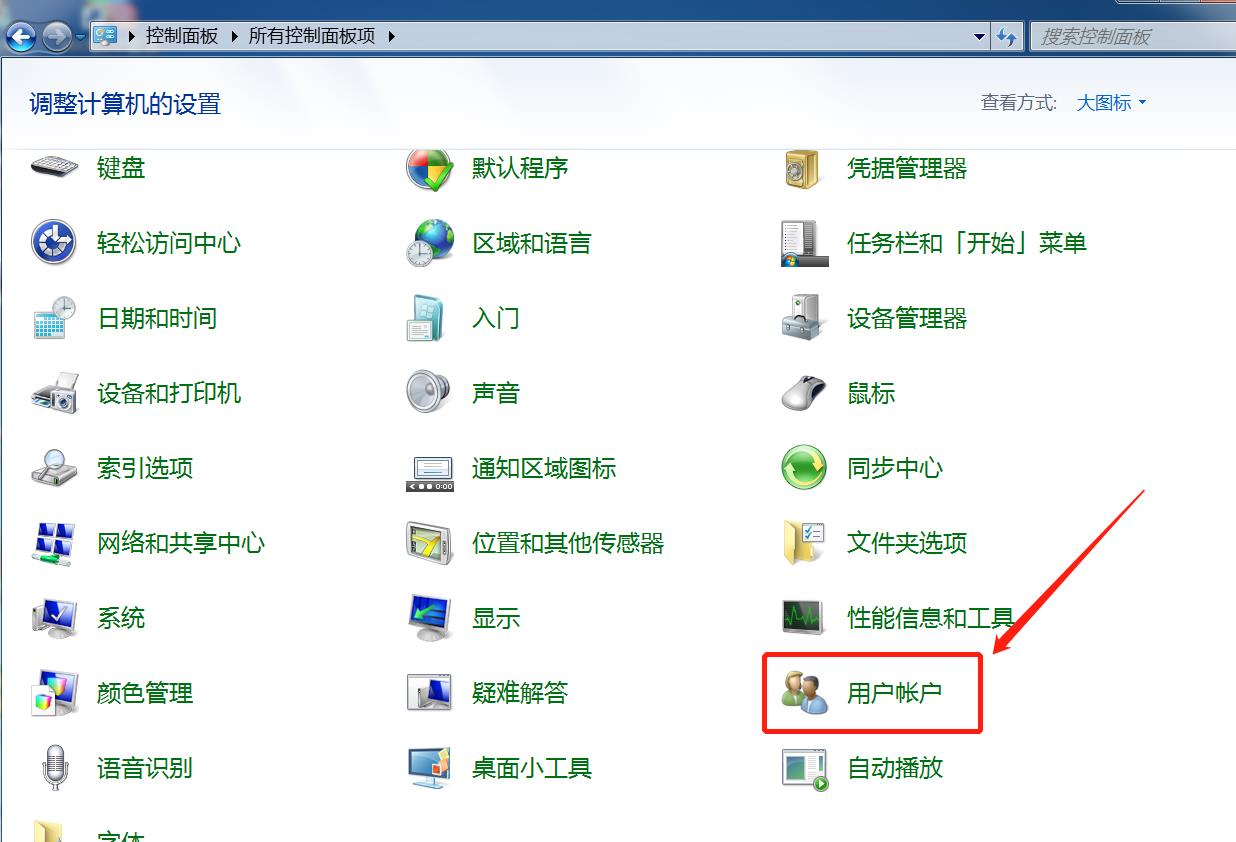Go back with the Back arrow button
This screenshot has width=1236, height=842.
click(21, 37)
